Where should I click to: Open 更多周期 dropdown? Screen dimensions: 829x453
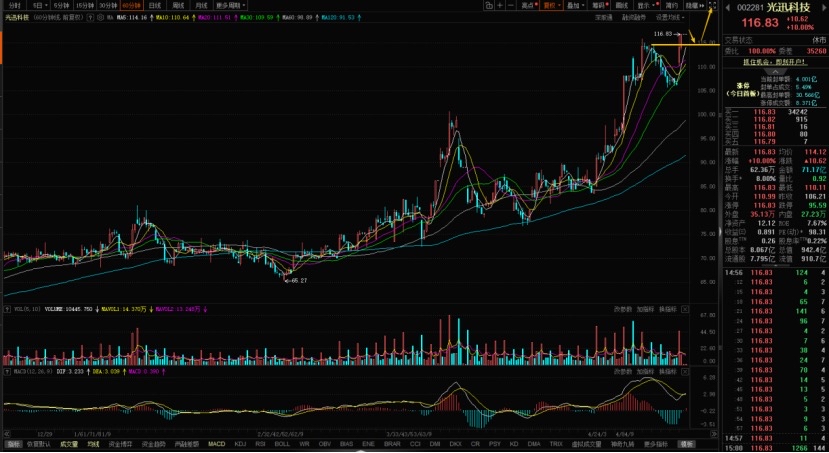[x=231, y=5]
